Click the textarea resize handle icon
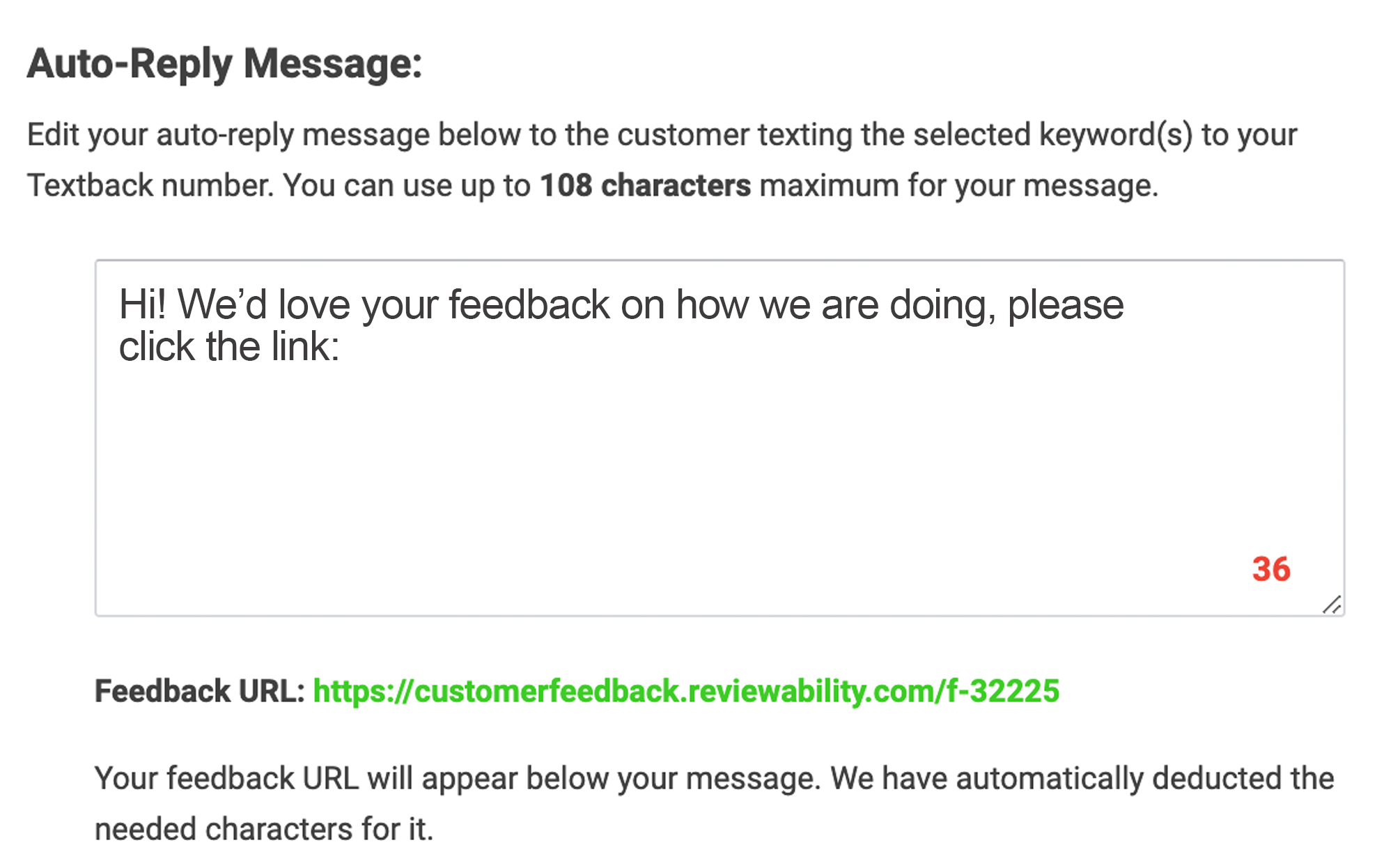 tap(1332, 605)
